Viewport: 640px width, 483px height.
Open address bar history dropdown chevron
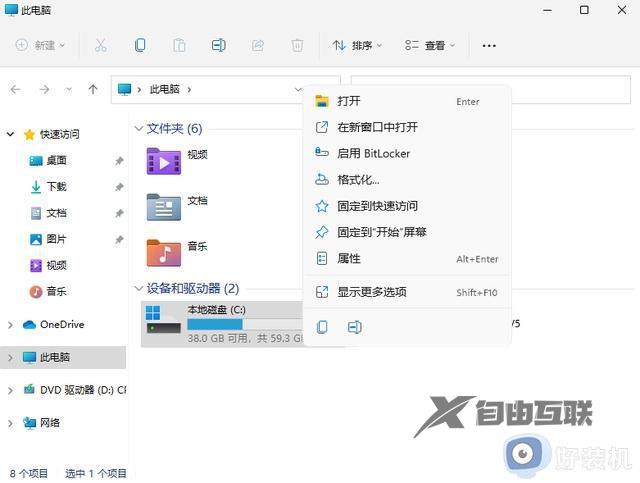click(x=298, y=89)
